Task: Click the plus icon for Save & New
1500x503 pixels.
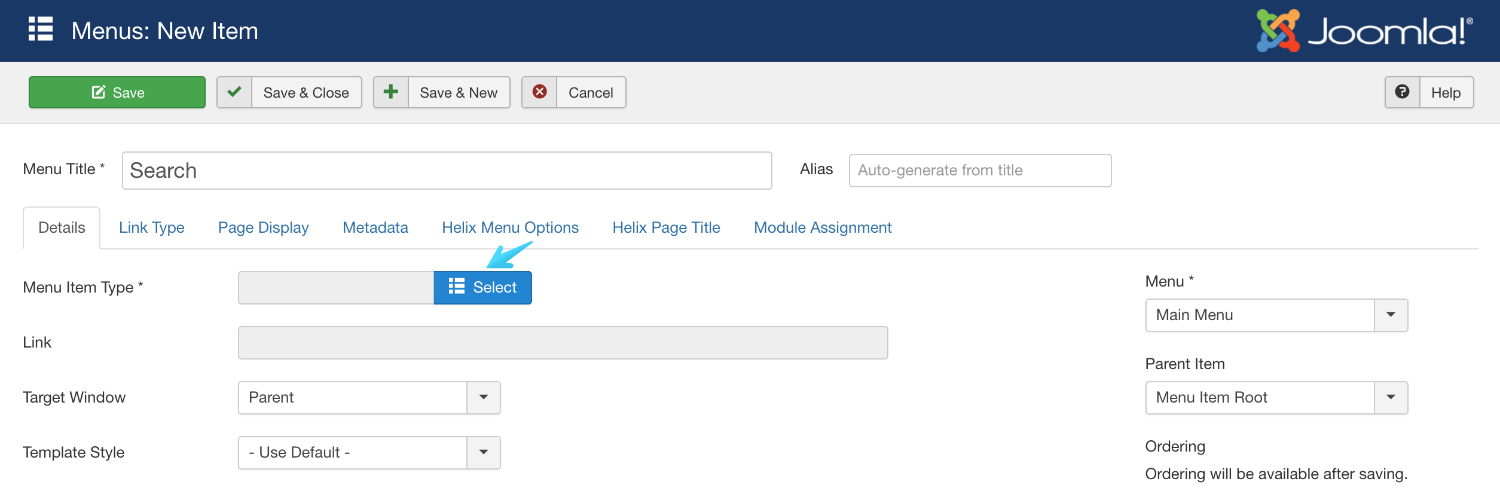Action: 390,92
